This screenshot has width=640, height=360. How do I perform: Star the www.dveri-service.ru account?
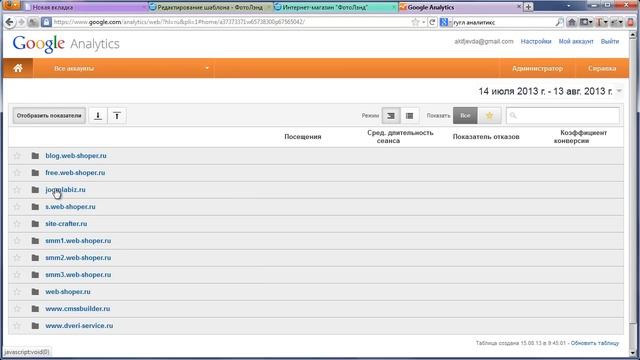pyautogui.click(x=17, y=326)
